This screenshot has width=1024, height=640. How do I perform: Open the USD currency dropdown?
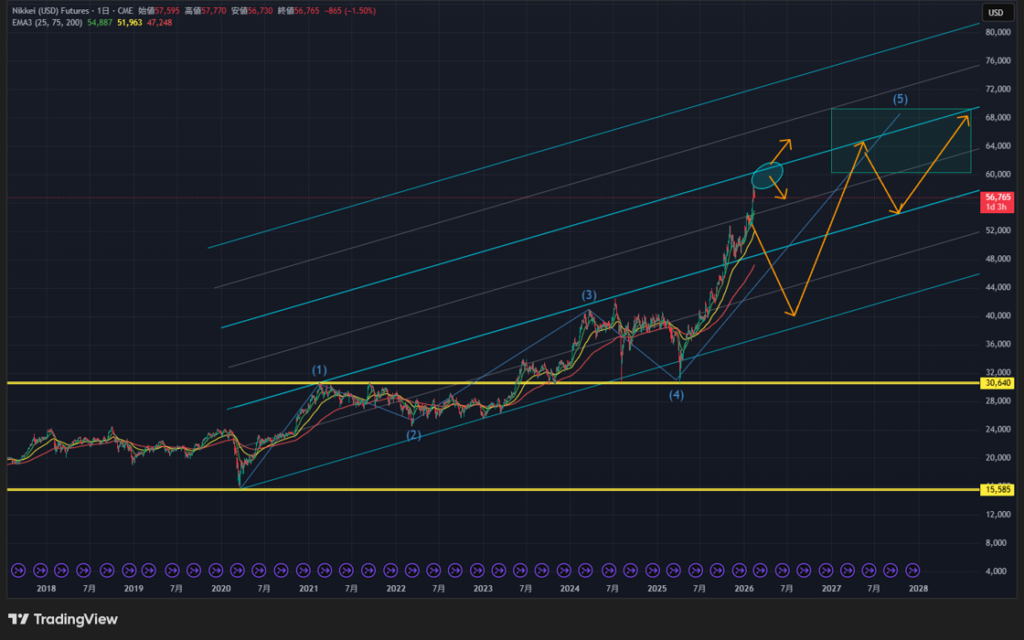click(x=995, y=12)
